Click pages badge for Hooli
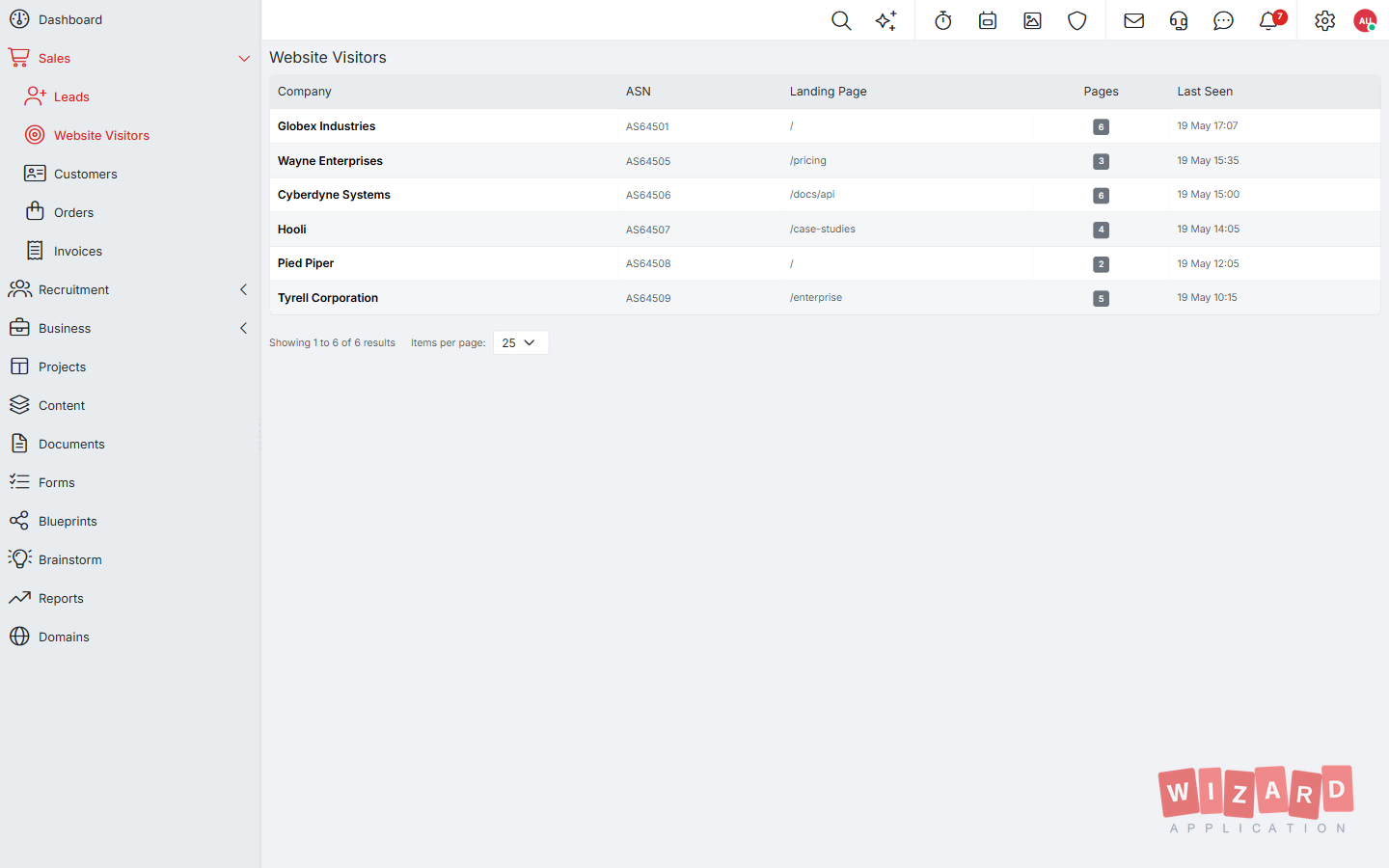 (x=1101, y=230)
